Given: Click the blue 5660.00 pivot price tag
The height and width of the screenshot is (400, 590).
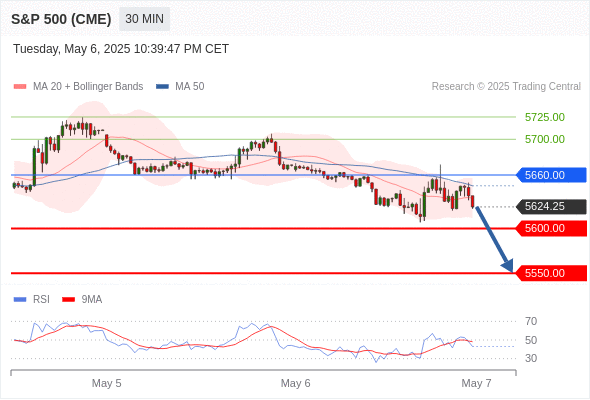Looking at the screenshot, I should (x=551, y=175).
